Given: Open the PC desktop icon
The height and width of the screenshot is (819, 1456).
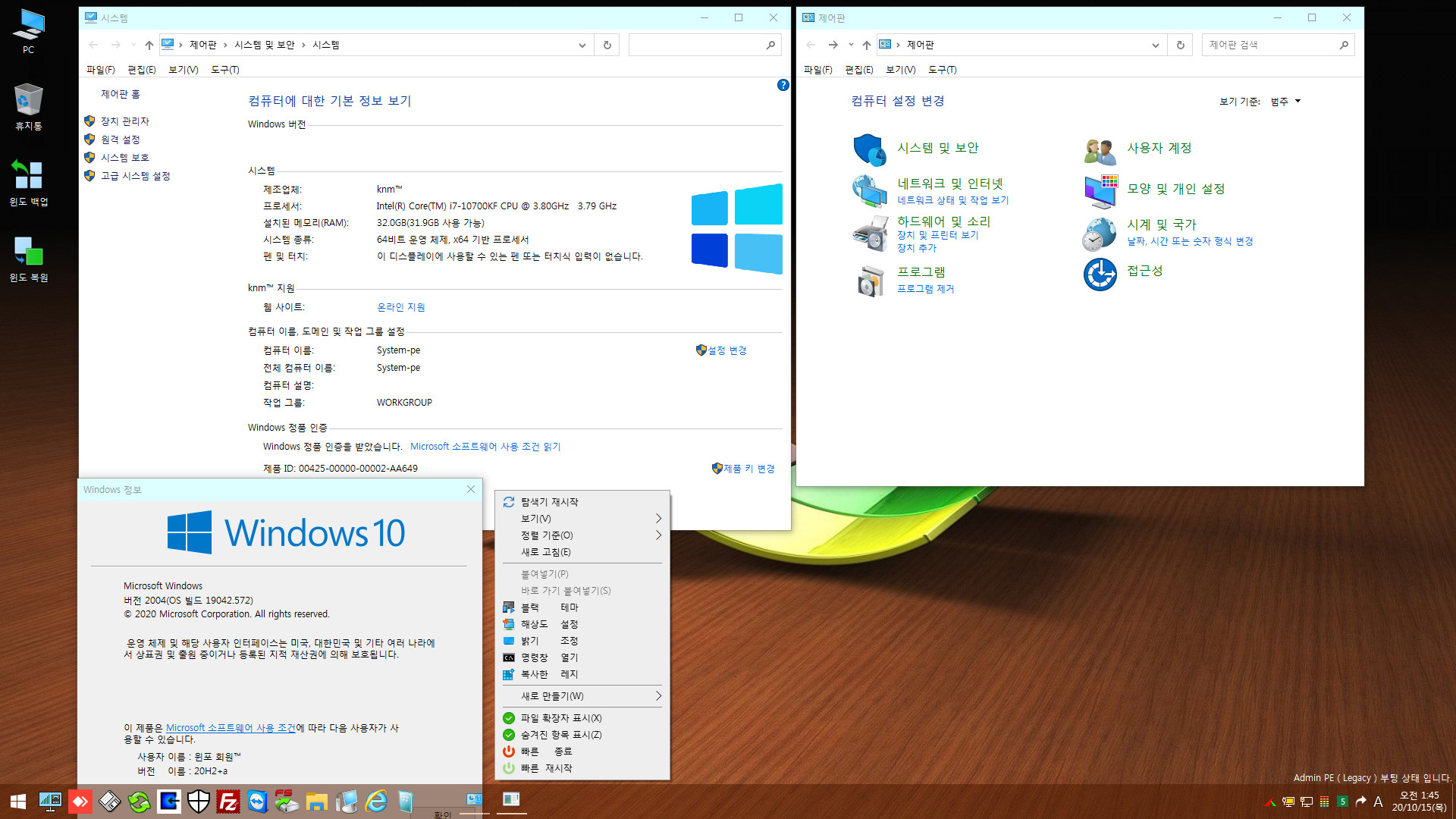Looking at the screenshot, I should pyautogui.click(x=28, y=31).
